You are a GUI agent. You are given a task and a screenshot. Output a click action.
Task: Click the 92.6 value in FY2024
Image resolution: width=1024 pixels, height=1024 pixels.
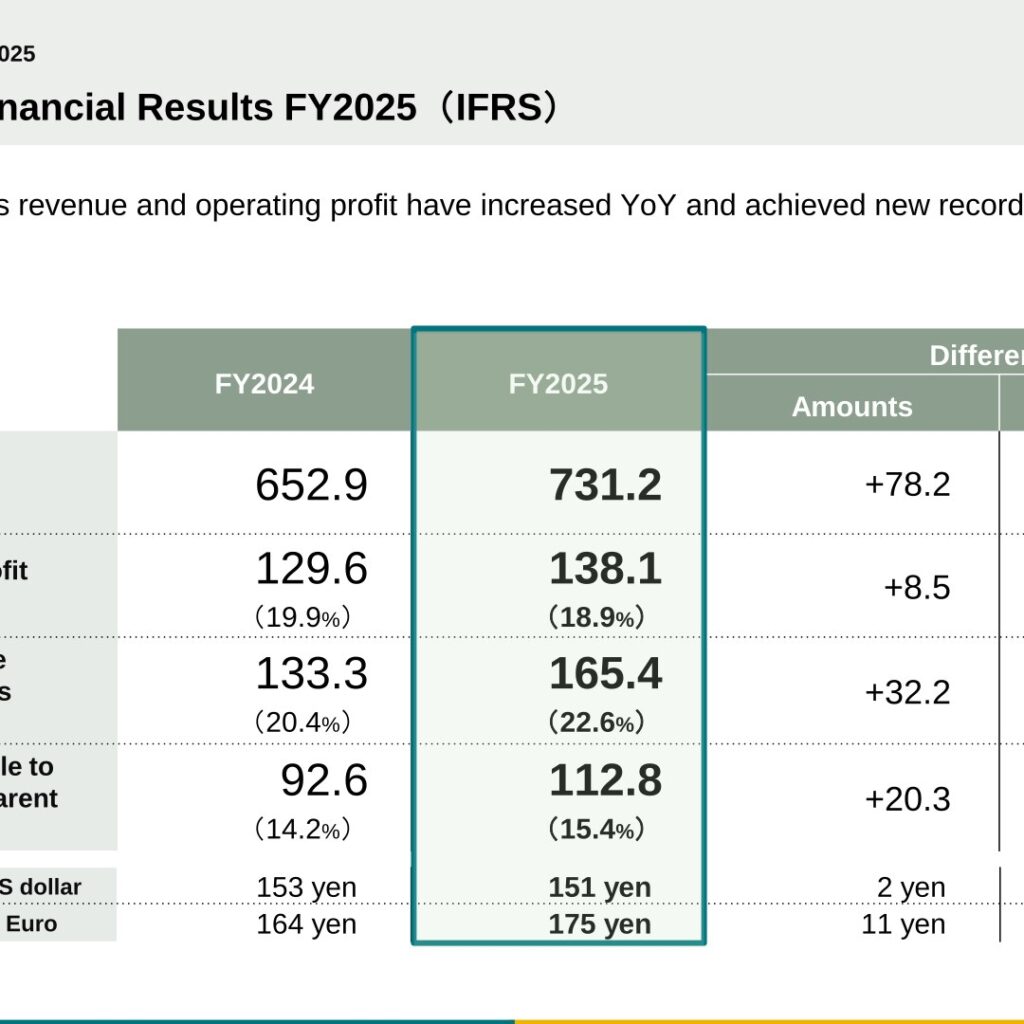pyautogui.click(x=324, y=780)
